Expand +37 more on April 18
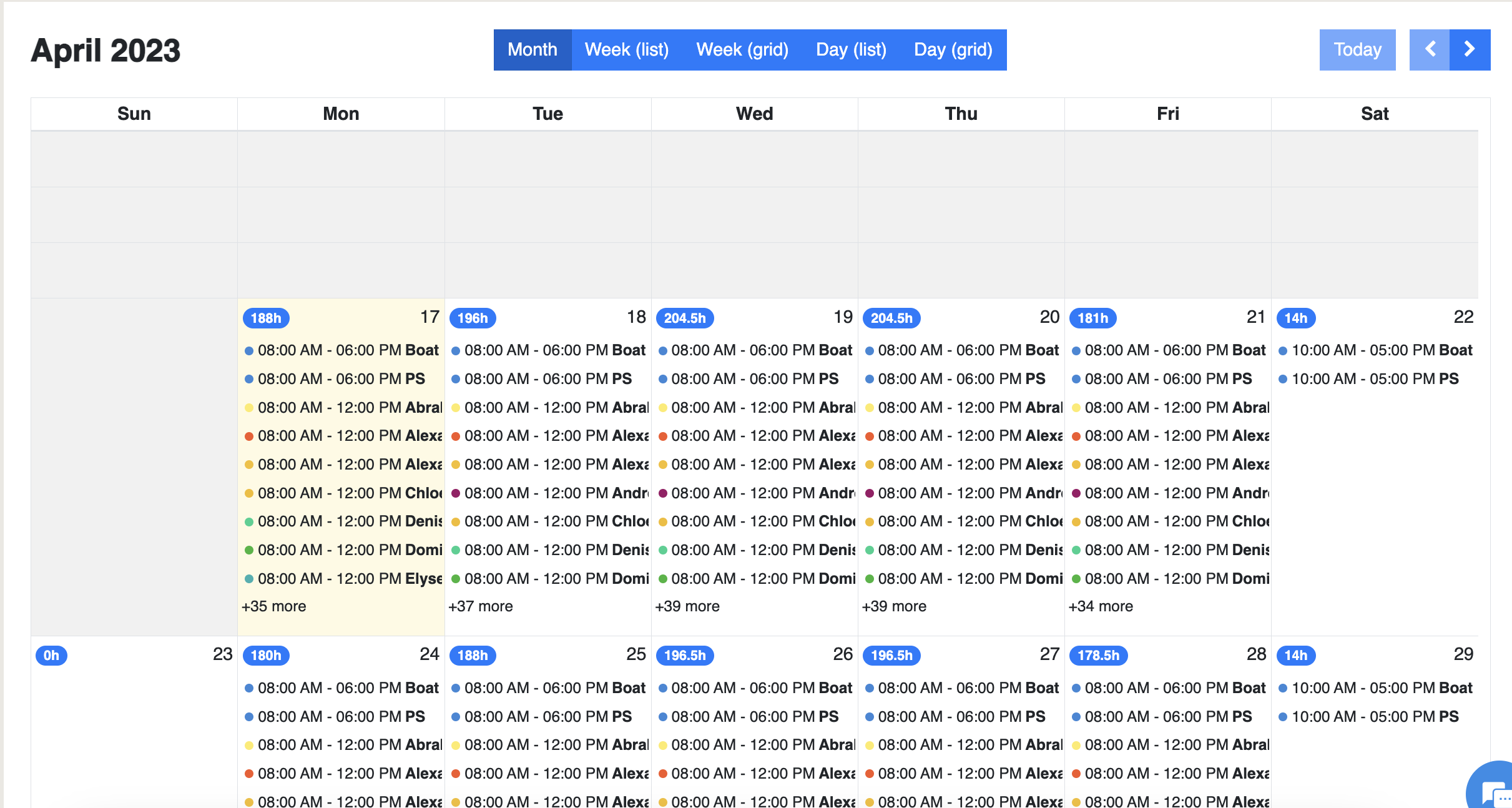 point(481,606)
